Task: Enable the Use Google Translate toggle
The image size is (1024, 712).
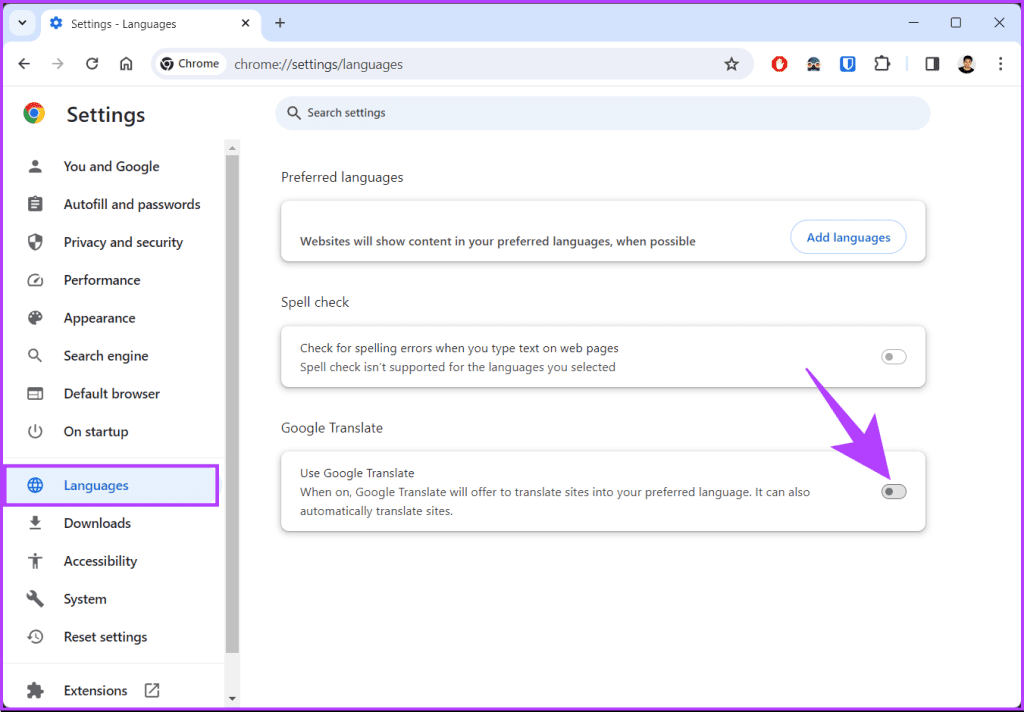Action: 893,491
